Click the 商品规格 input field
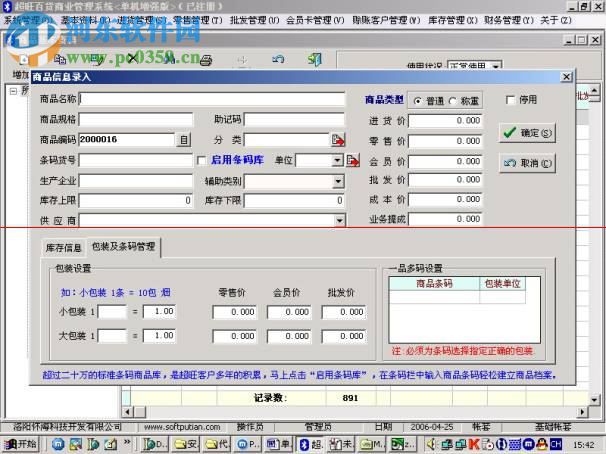The image size is (606, 454). coord(136,119)
